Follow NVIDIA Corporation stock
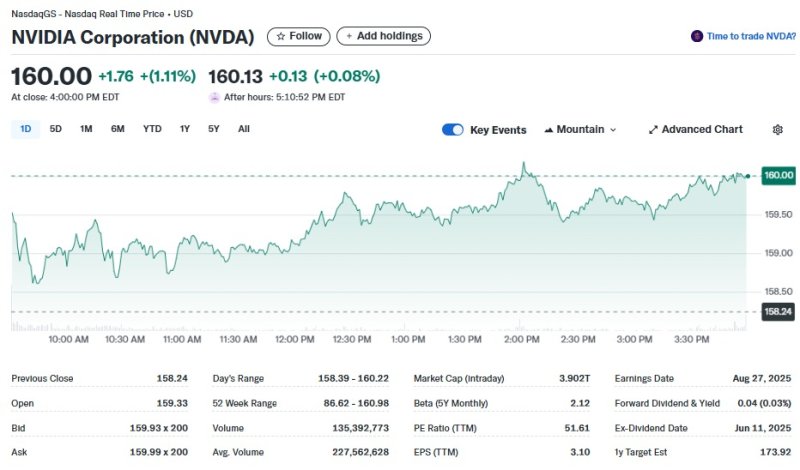The image size is (800, 470). (298, 36)
